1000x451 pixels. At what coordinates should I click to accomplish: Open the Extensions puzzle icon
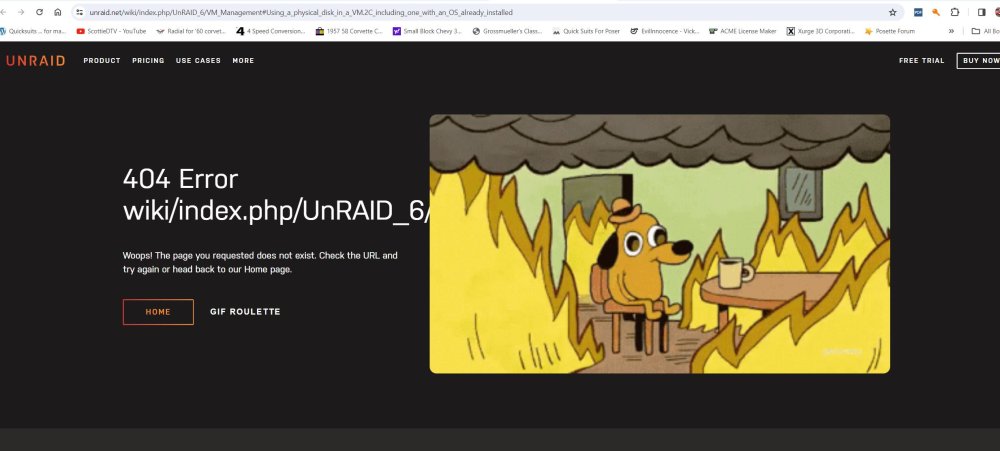point(955,12)
